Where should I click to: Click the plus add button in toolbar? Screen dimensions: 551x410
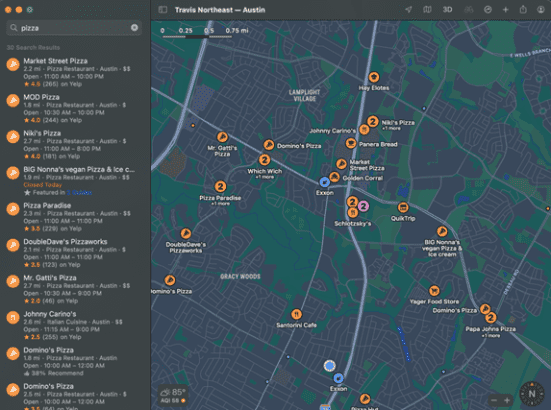(x=505, y=10)
